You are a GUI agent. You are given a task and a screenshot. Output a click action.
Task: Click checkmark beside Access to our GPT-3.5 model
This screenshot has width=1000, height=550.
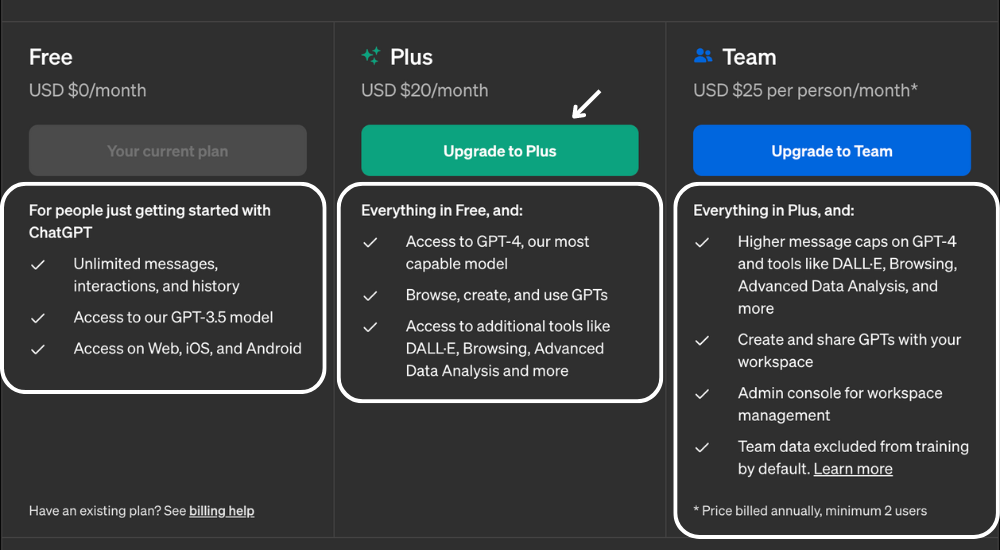(38, 318)
